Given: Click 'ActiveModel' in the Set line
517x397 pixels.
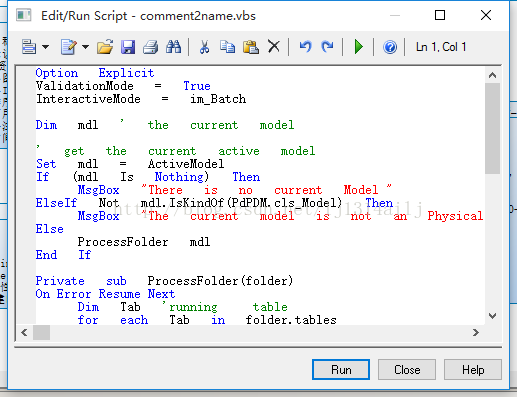Looking at the screenshot, I should click(x=186, y=164).
